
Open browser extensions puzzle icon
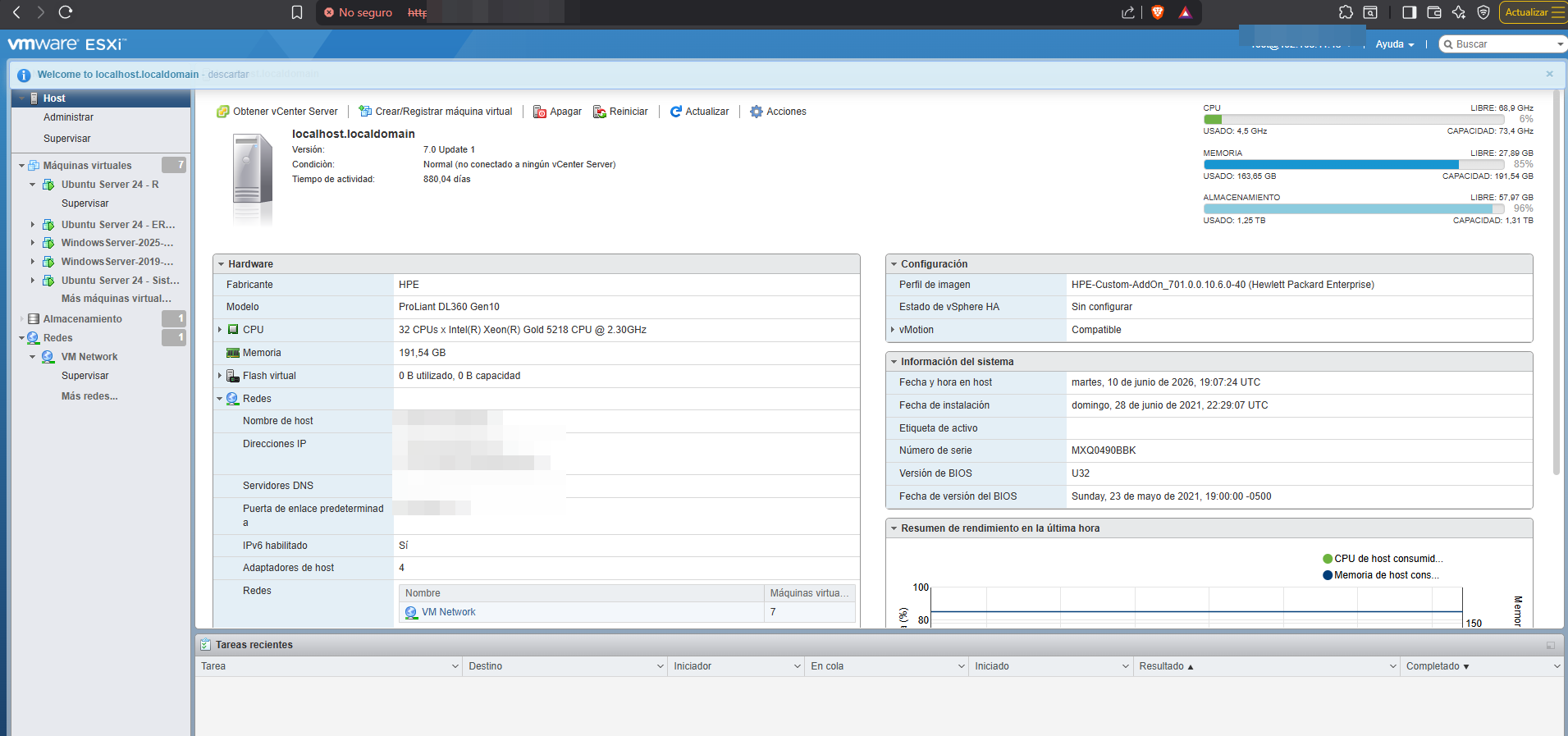point(1346,12)
